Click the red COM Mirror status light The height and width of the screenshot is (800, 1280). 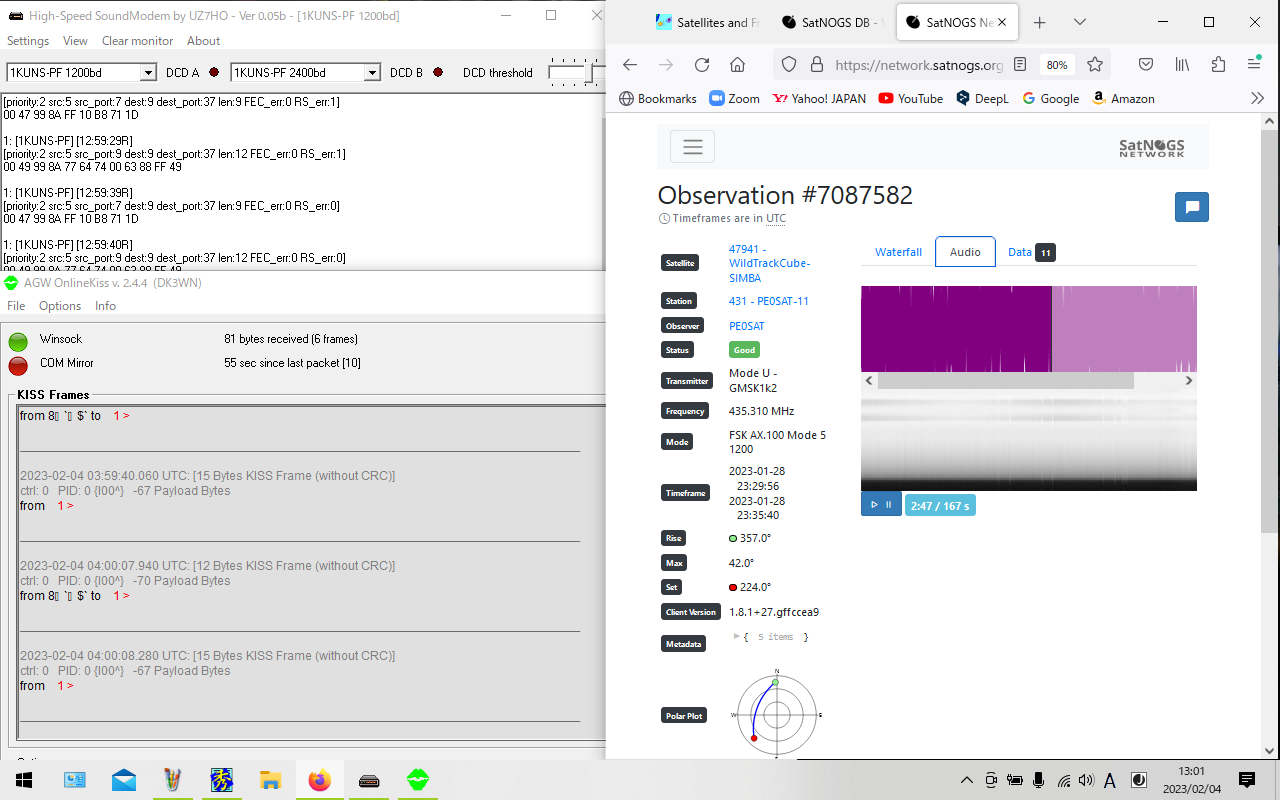click(18, 365)
